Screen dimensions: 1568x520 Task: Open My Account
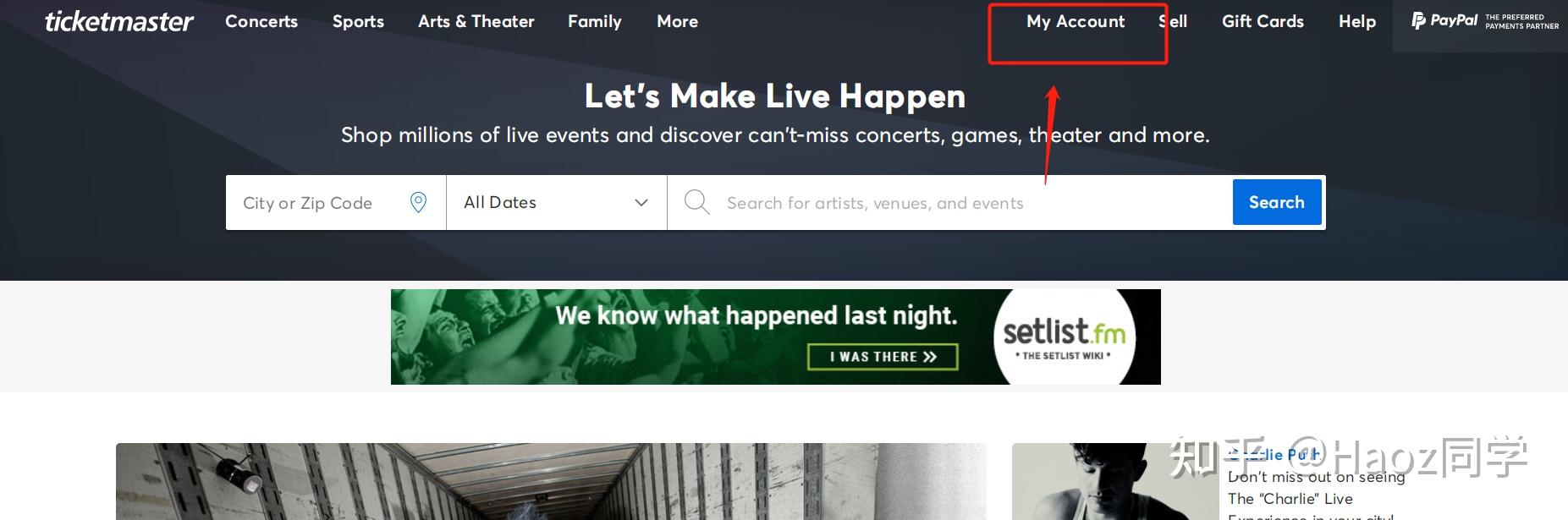[1076, 22]
